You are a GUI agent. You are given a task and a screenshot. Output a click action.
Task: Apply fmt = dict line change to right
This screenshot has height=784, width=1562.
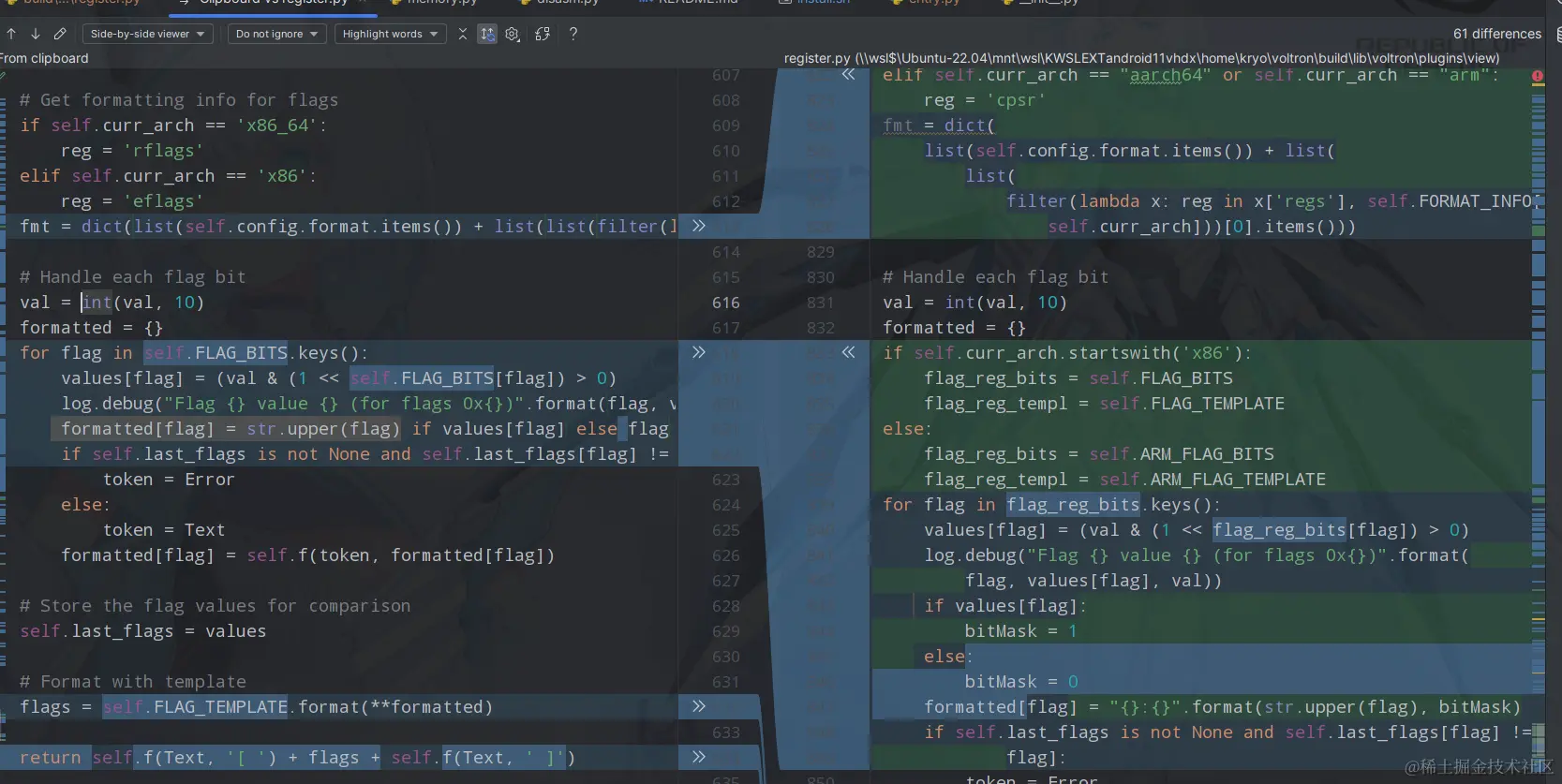coord(698,226)
